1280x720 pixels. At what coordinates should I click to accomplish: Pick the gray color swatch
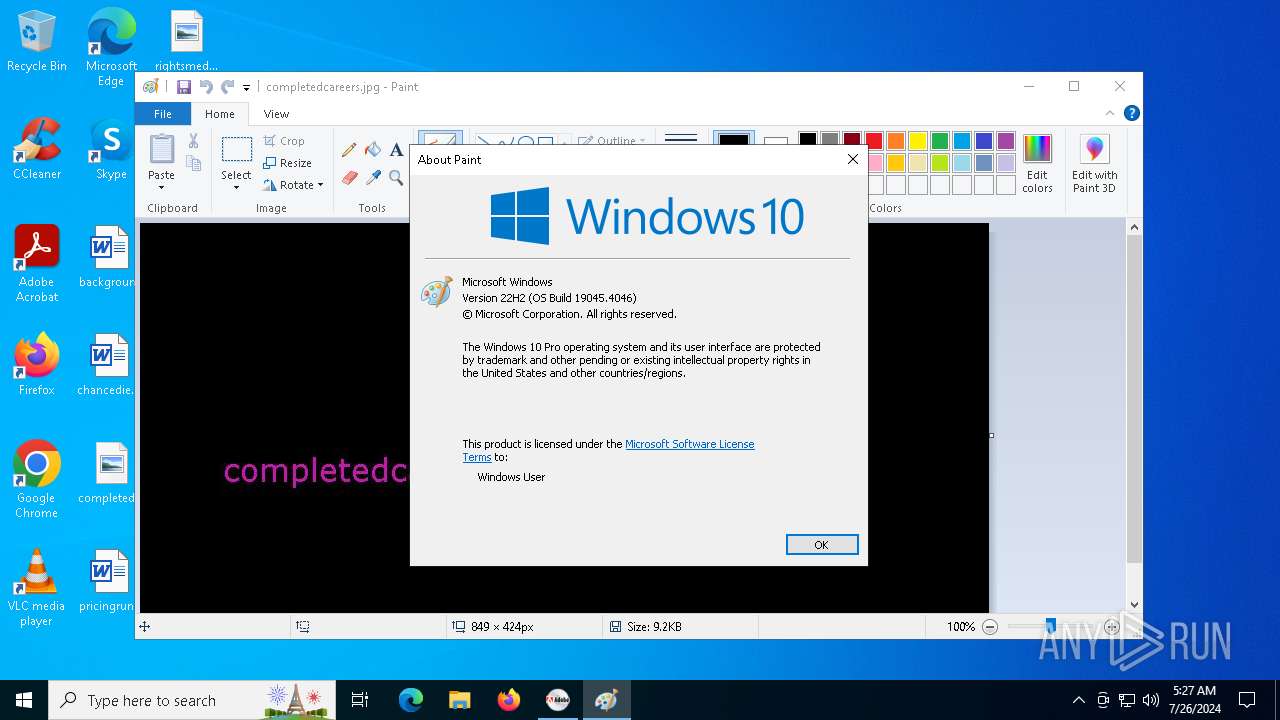(x=829, y=141)
